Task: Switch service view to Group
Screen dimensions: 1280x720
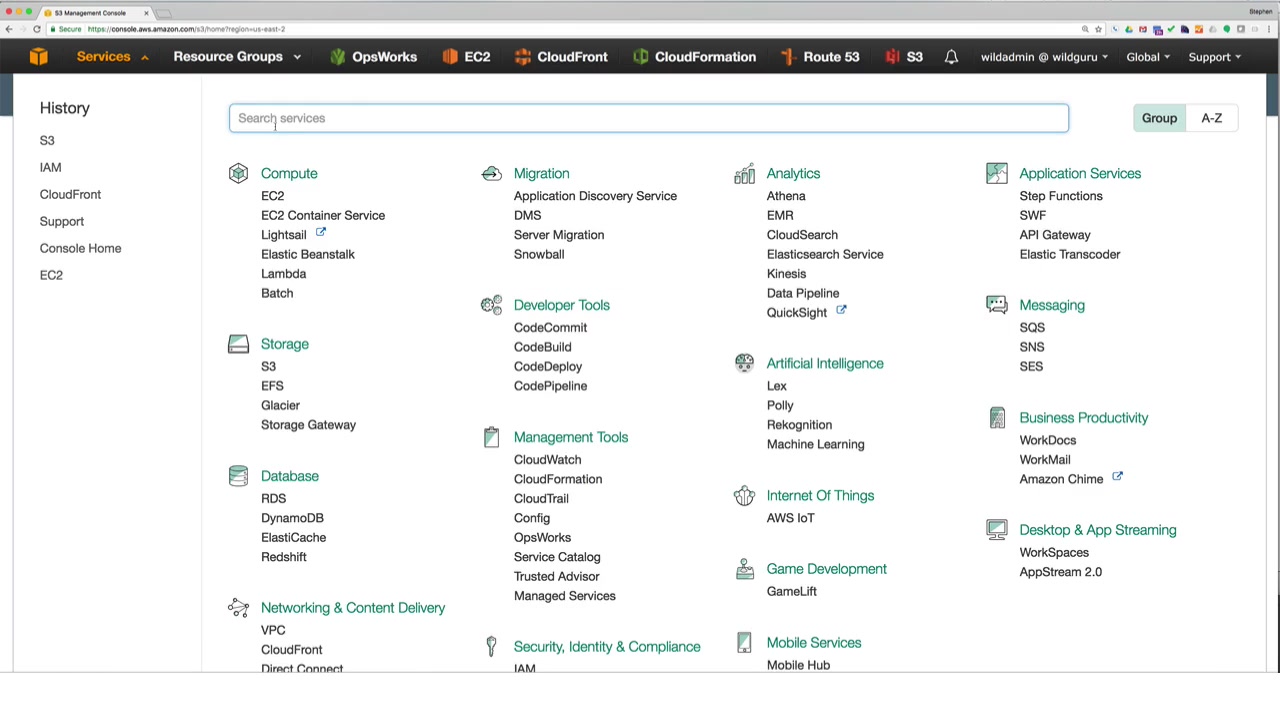Action: pos(1159,118)
